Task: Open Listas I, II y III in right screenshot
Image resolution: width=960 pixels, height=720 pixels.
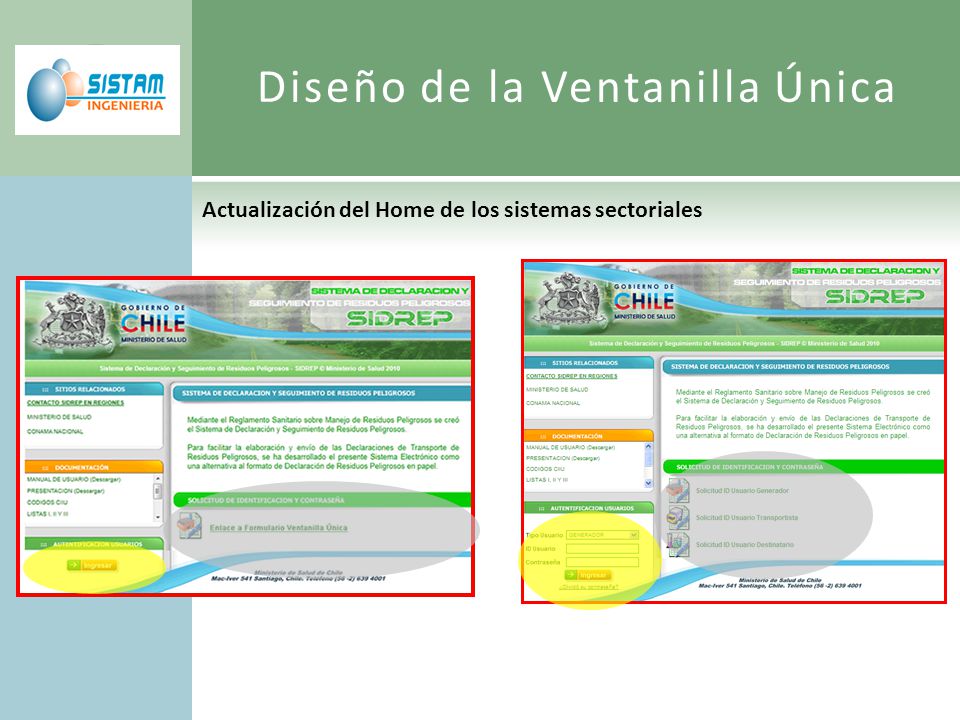Action: [x=547, y=480]
